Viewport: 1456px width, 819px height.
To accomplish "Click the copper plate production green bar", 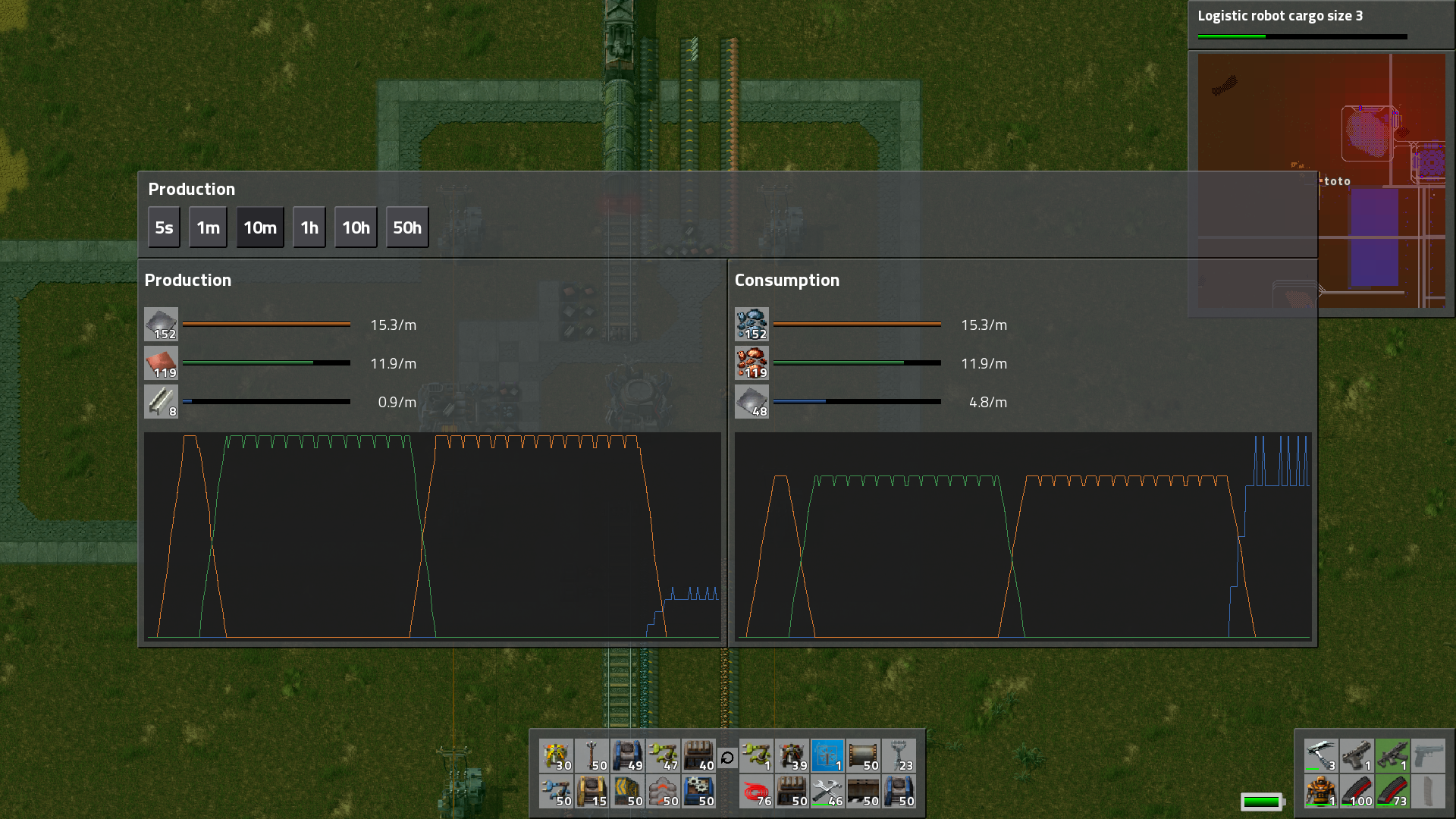I will 266,363.
